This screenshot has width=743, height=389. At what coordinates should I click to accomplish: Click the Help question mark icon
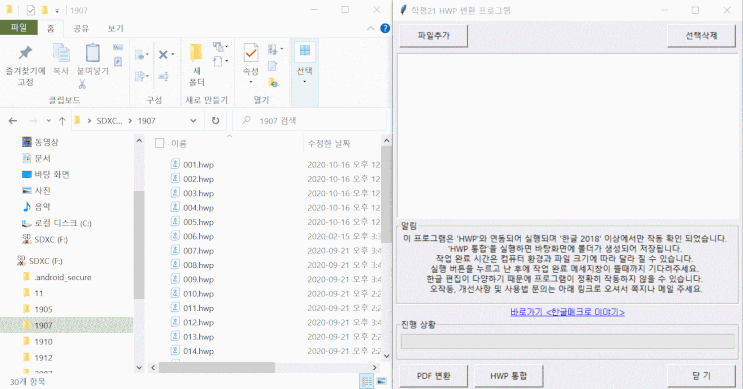coord(385,28)
